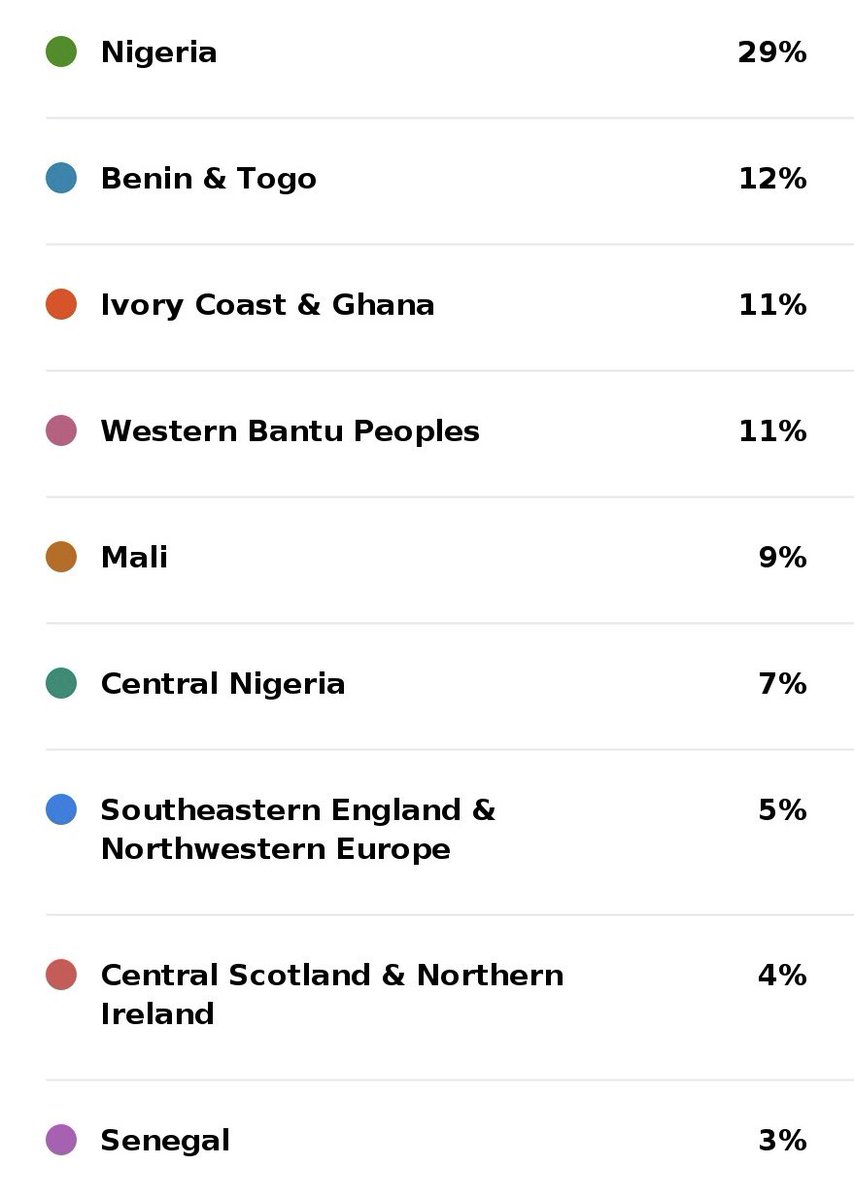Select the Senegal region label
The height and width of the screenshot is (1200, 854).
coord(165,1141)
